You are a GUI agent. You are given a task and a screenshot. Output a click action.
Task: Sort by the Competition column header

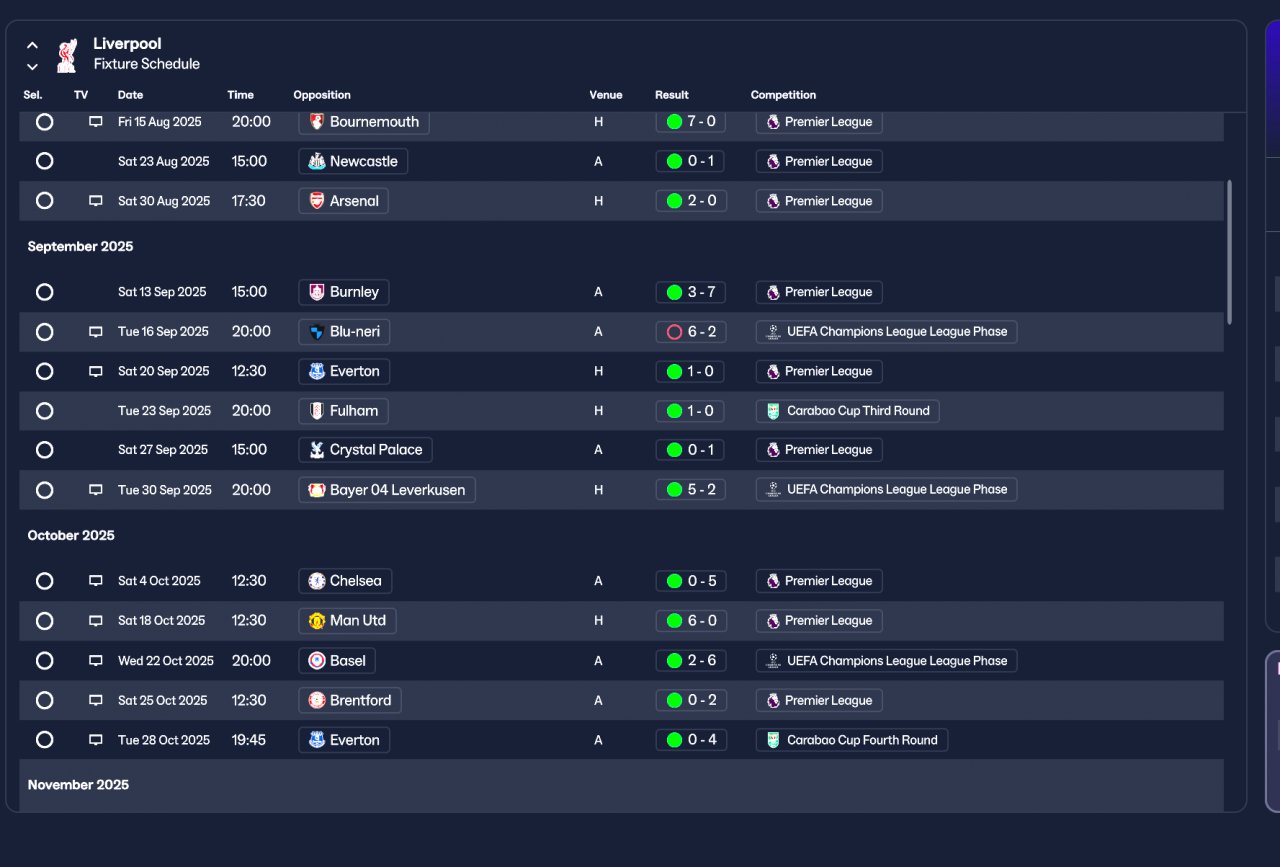point(783,95)
